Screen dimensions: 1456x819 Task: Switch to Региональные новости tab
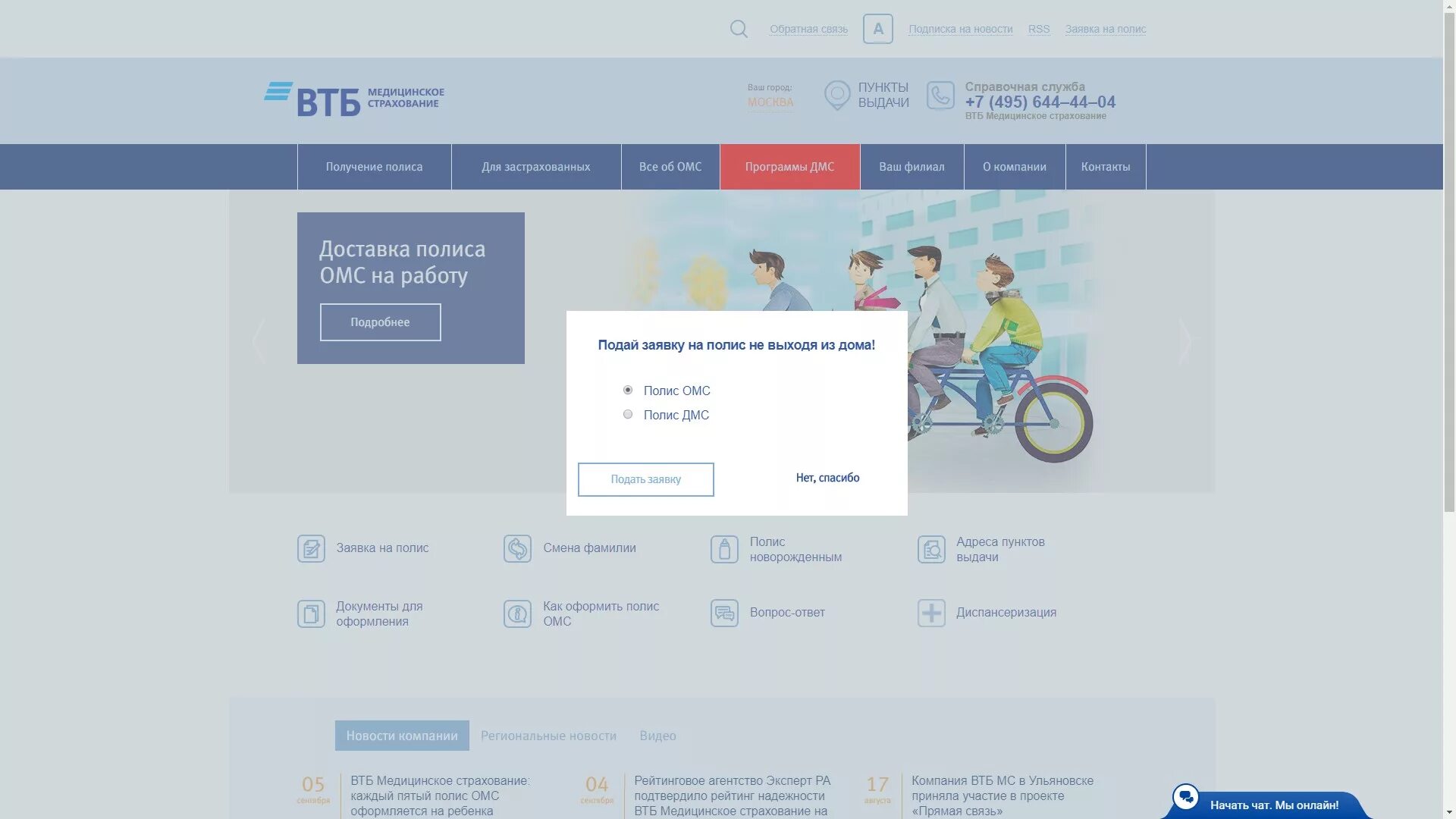pyautogui.click(x=548, y=736)
